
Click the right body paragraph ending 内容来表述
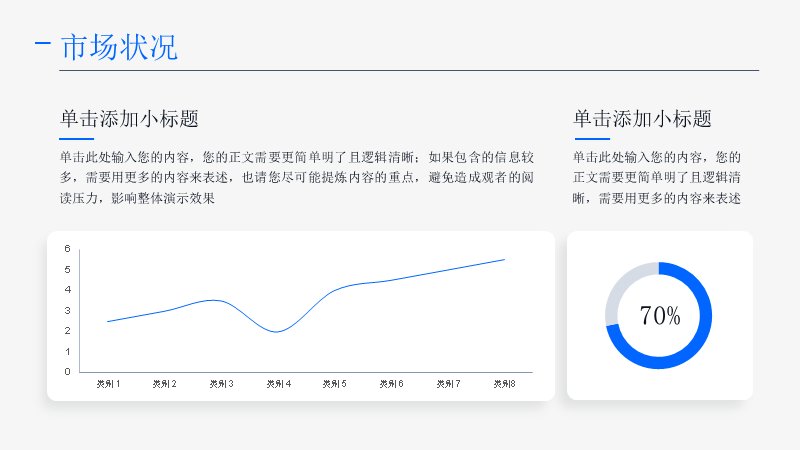point(657,177)
